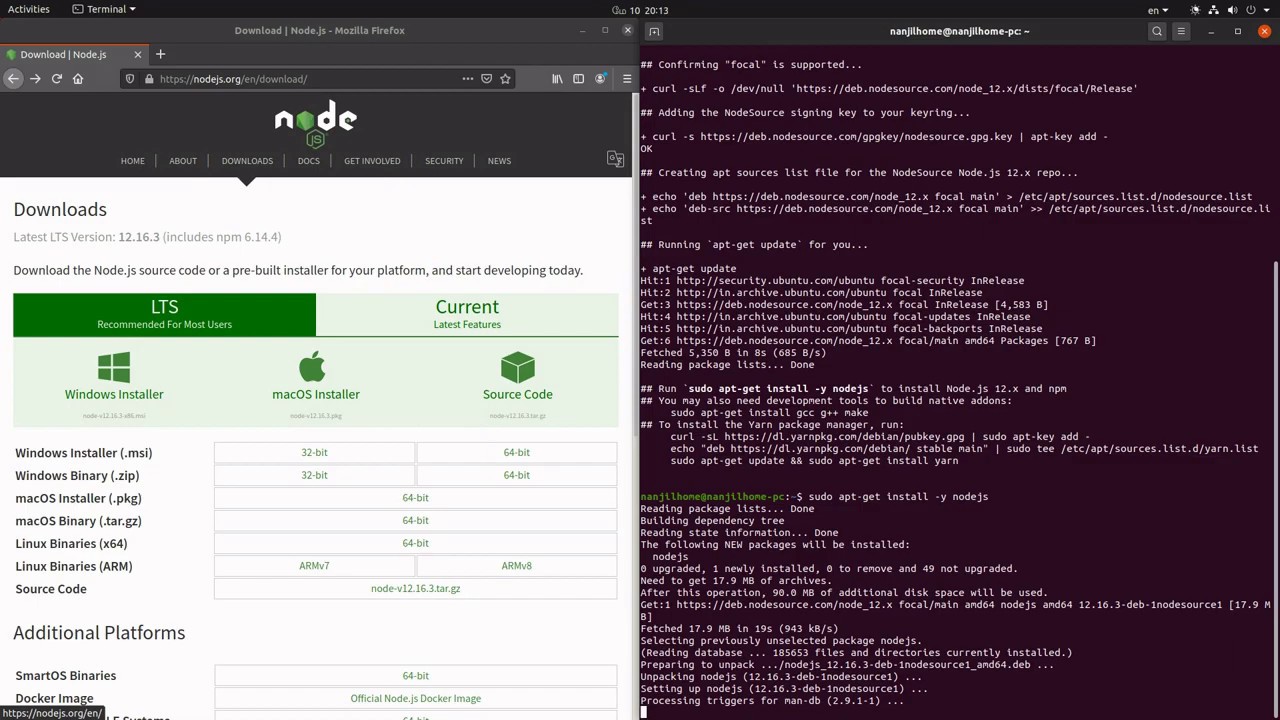Click the 'Additional Platforms' heading

99,633
